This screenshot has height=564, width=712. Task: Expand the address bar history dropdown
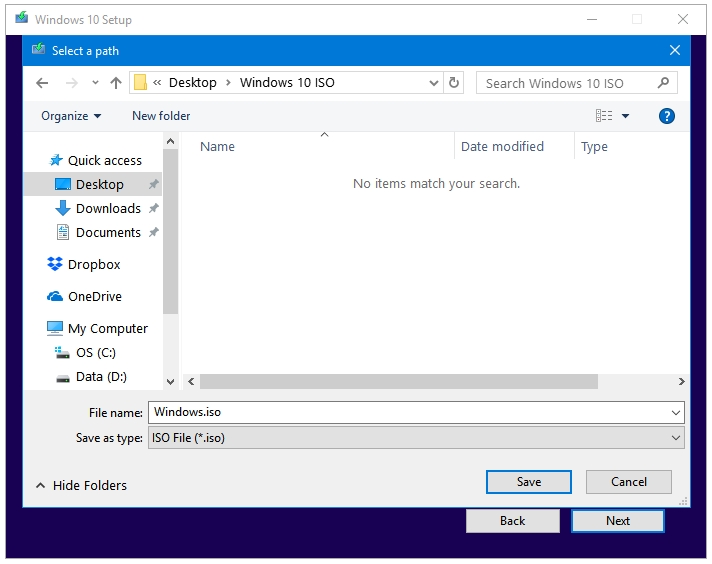434,83
